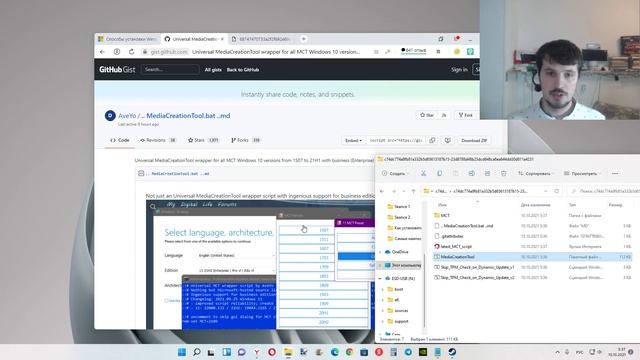Viewport: 640px width, 360px height.
Task: Open Opera browser from the taskbar
Action: pos(272,352)
